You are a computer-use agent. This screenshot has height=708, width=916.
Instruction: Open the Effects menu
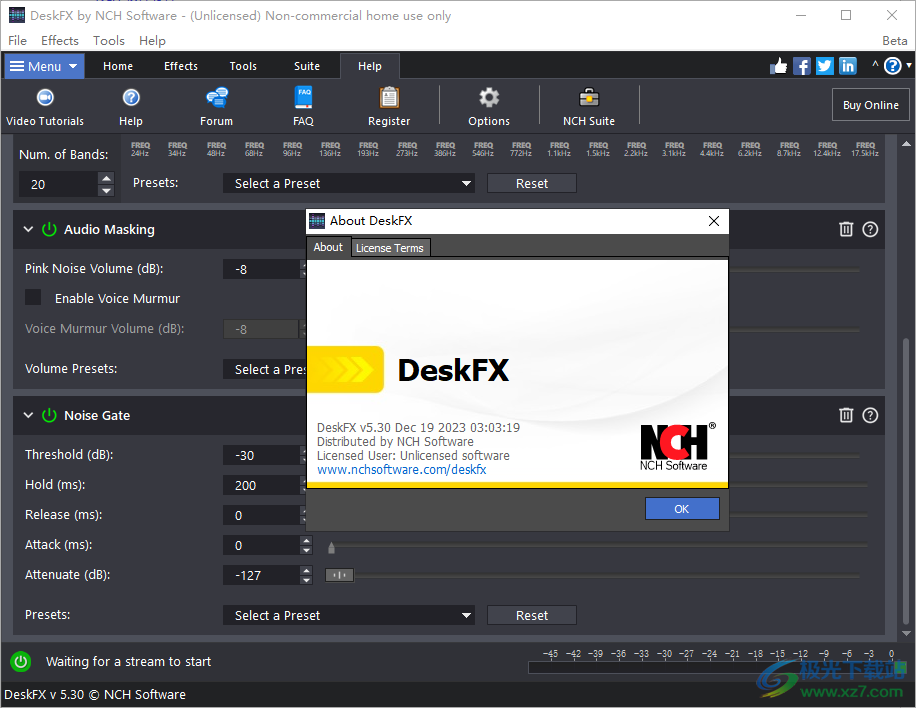click(60, 40)
